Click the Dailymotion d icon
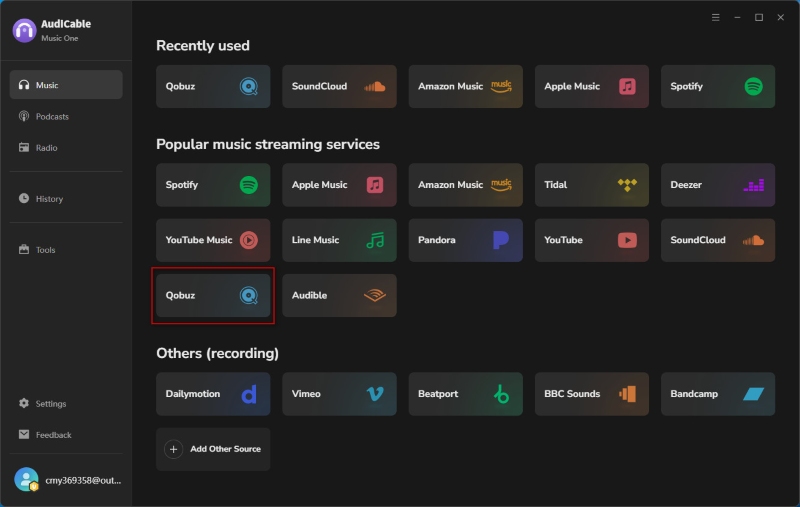800x507 pixels. (x=248, y=394)
